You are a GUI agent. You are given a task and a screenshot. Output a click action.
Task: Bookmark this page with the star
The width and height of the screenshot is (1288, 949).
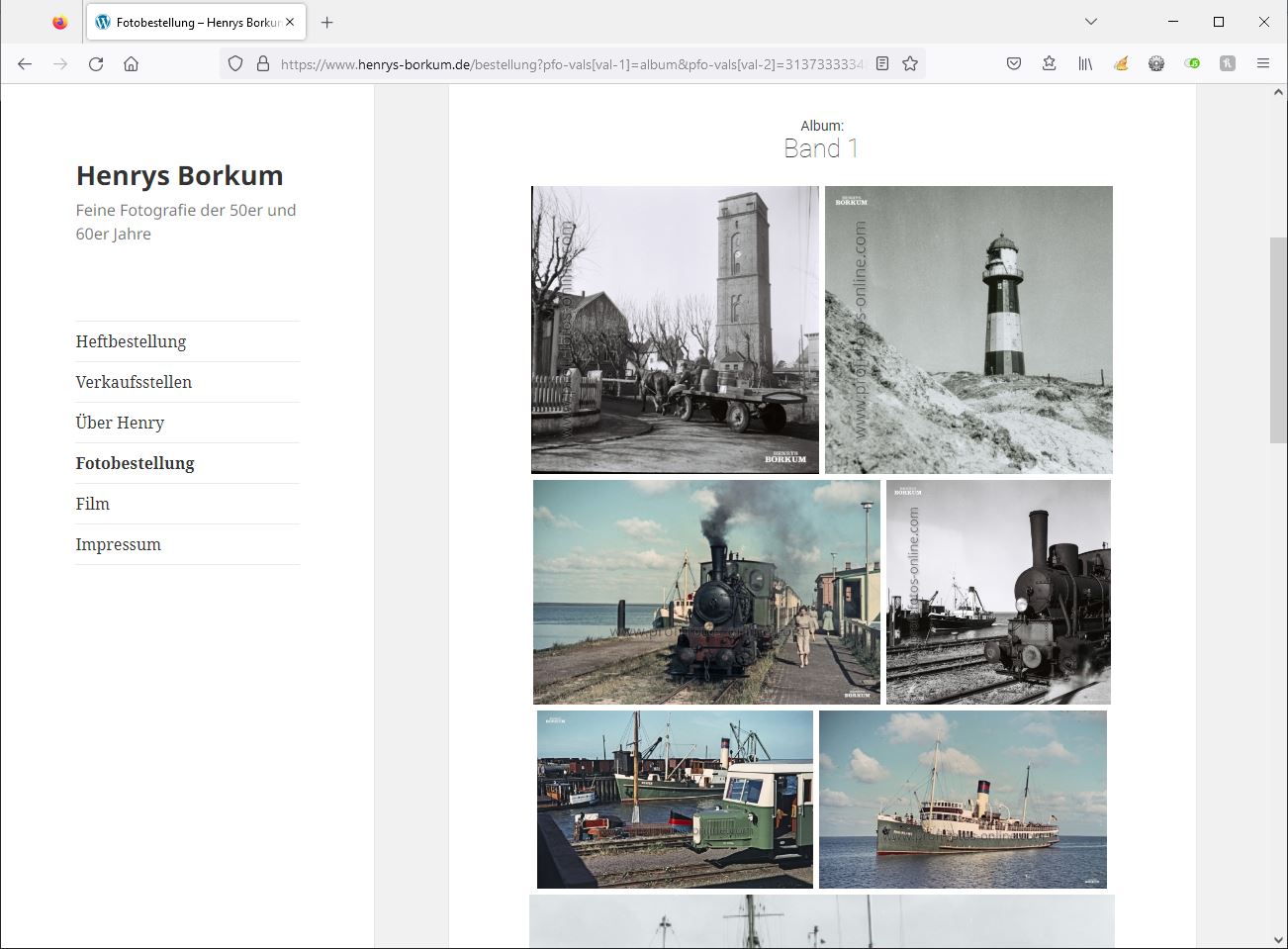point(910,63)
